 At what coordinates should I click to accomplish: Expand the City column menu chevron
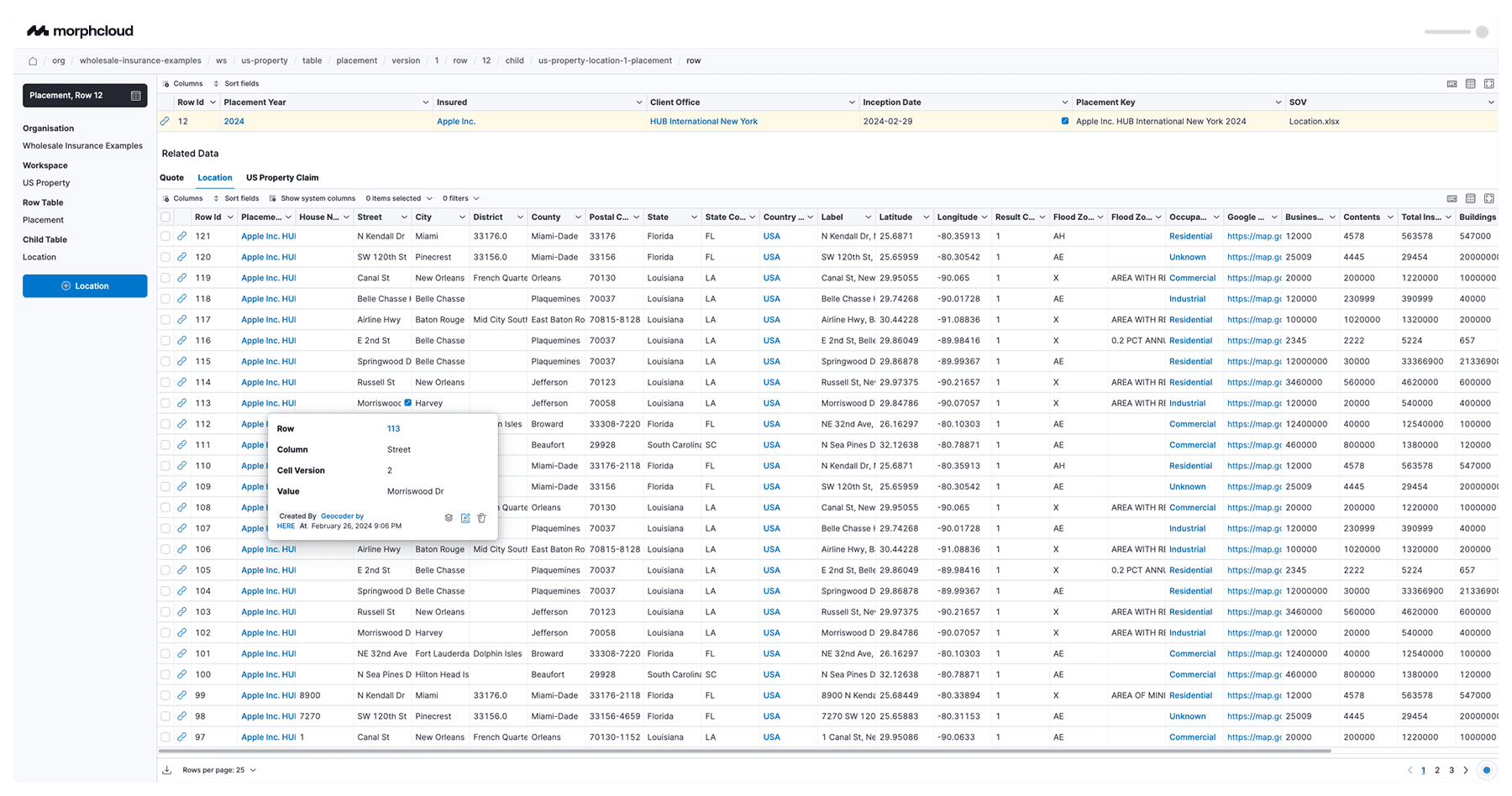click(x=462, y=217)
